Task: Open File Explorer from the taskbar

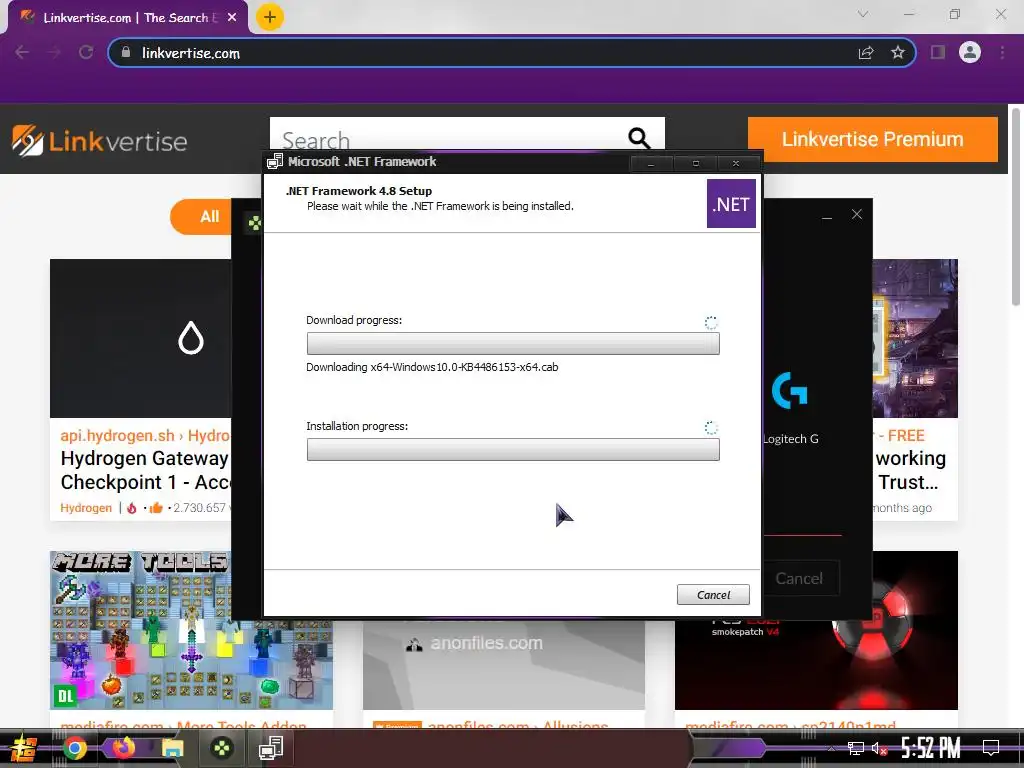Action: click(x=172, y=748)
